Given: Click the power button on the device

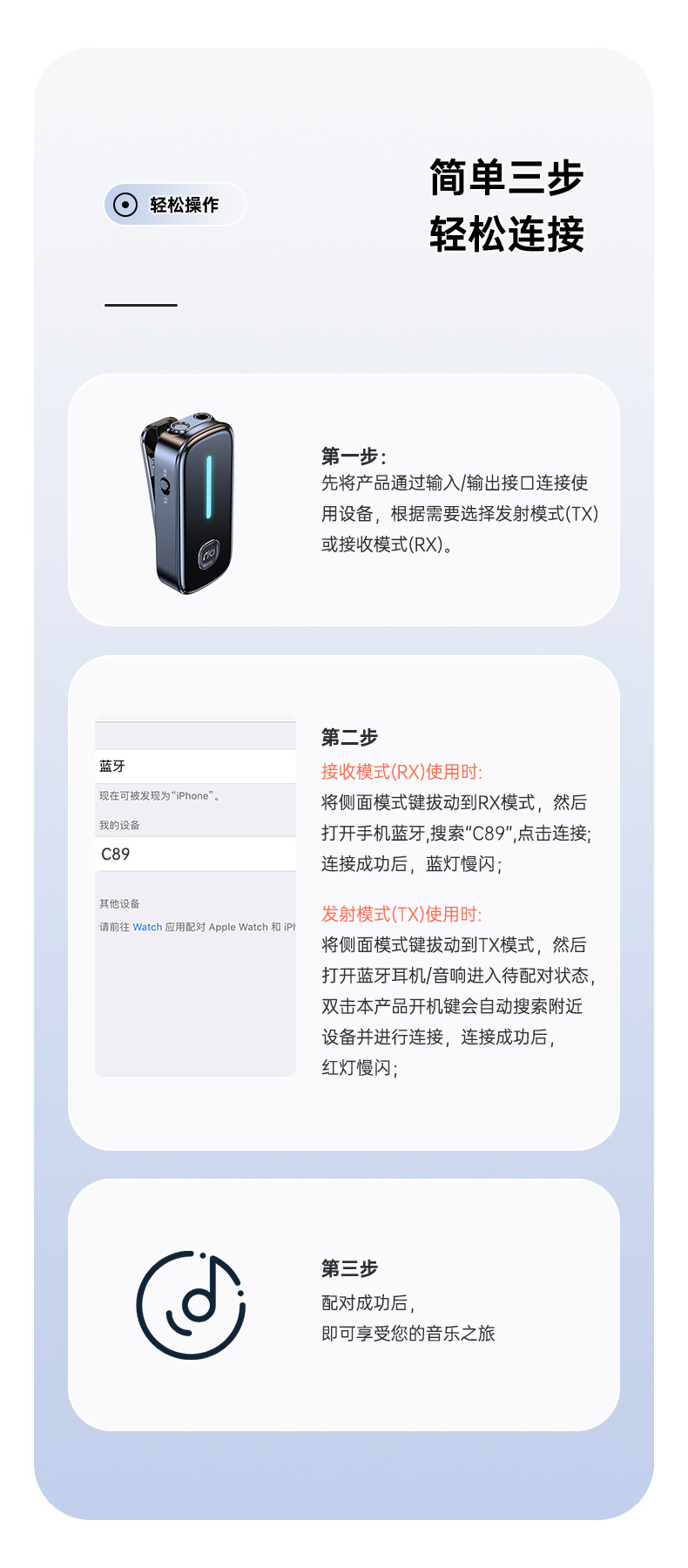Looking at the screenshot, I should (208, 554).
